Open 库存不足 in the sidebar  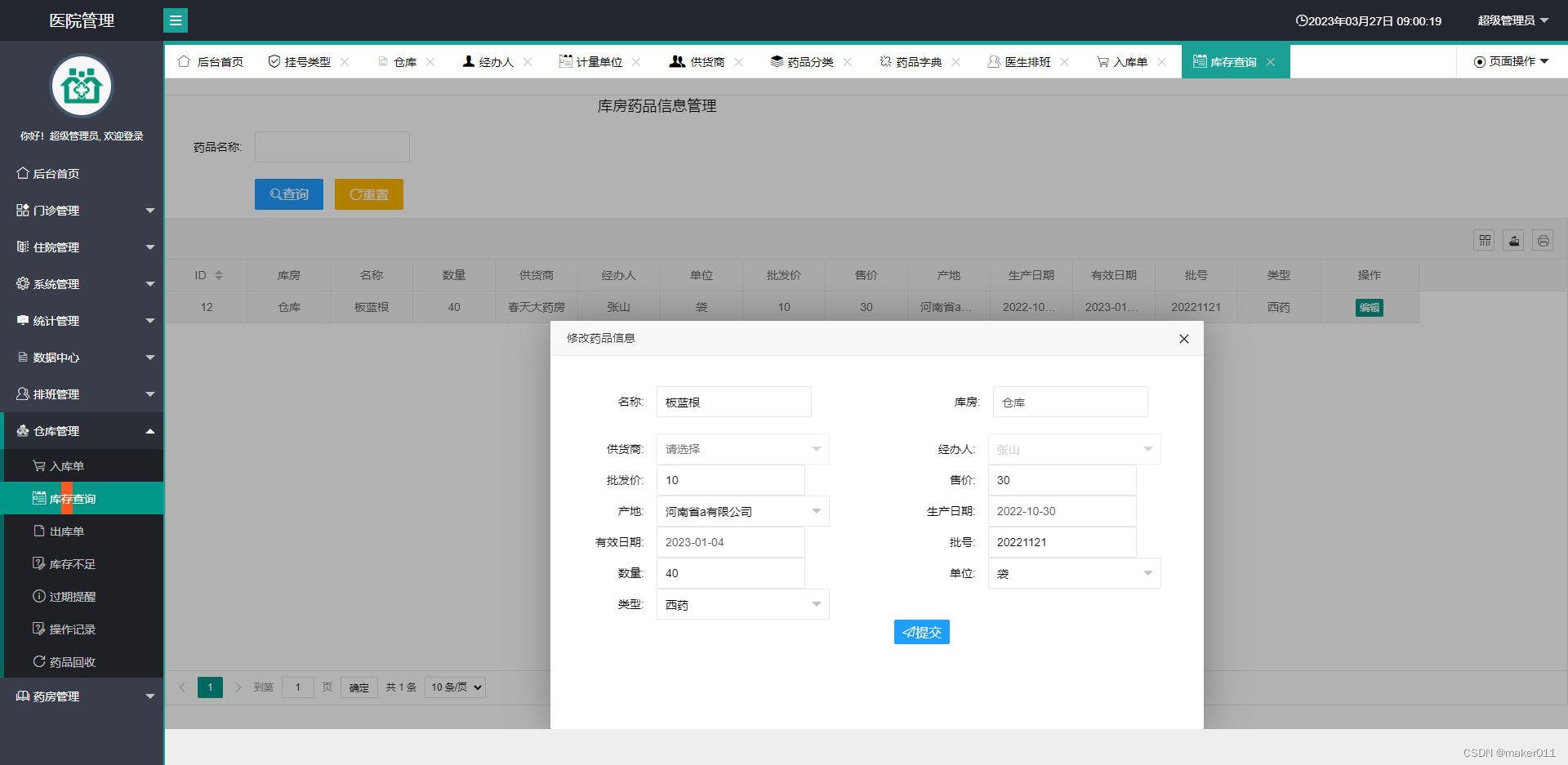(83, 564)
